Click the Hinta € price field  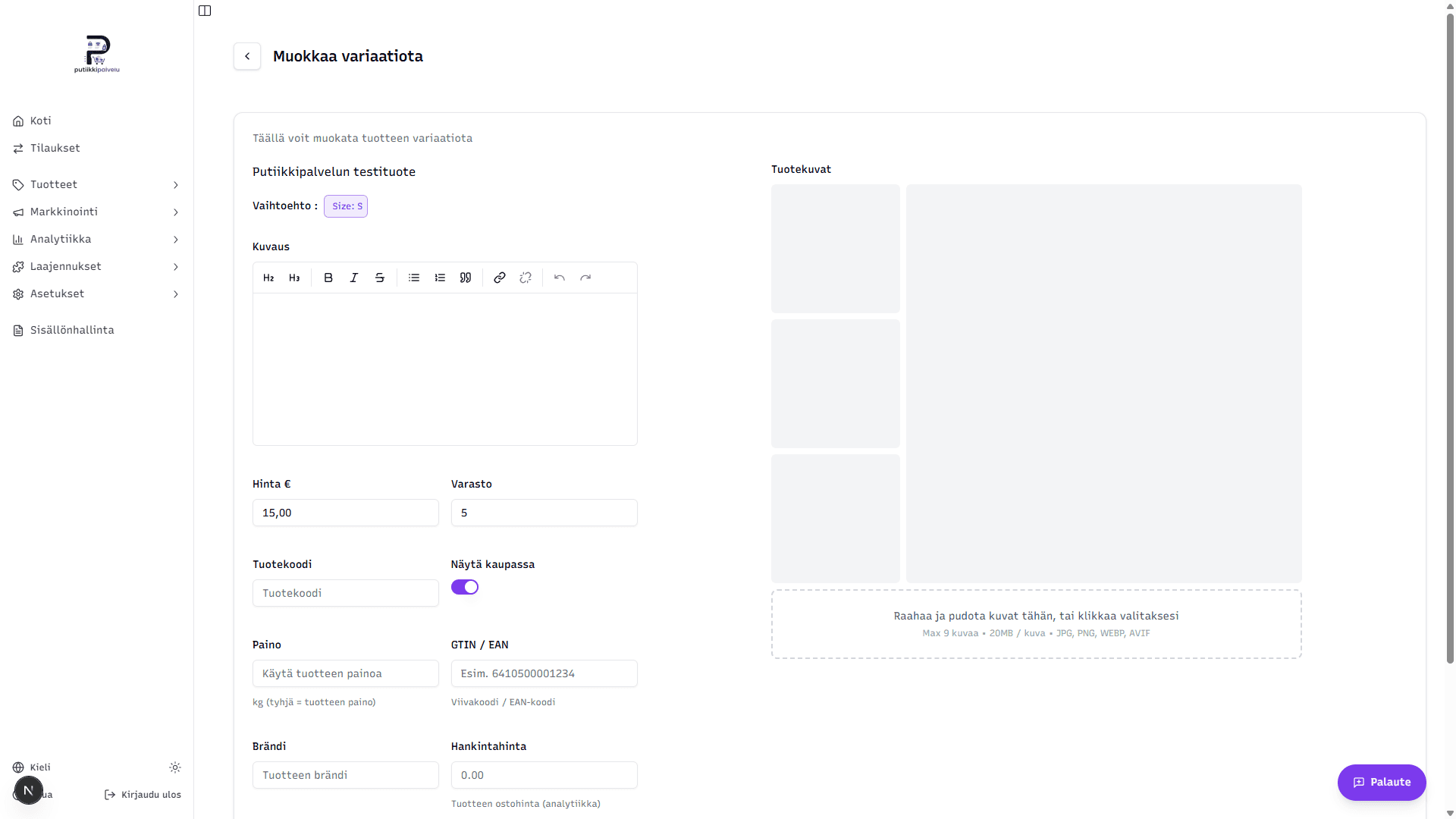pyautogui.click(x=346, y=513)
